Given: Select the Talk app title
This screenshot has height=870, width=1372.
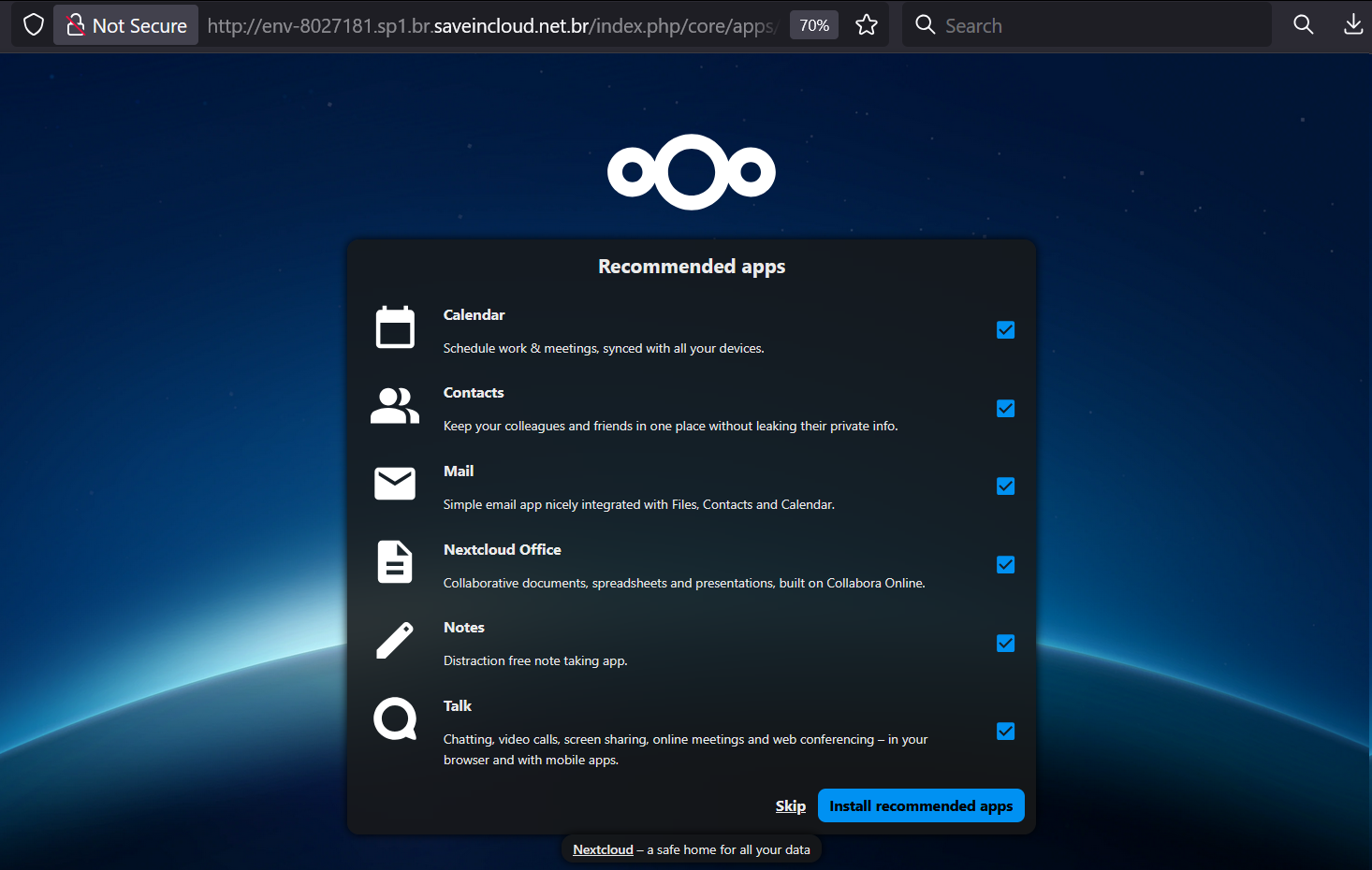Looking at the screenshot, I should click(458, 706).
